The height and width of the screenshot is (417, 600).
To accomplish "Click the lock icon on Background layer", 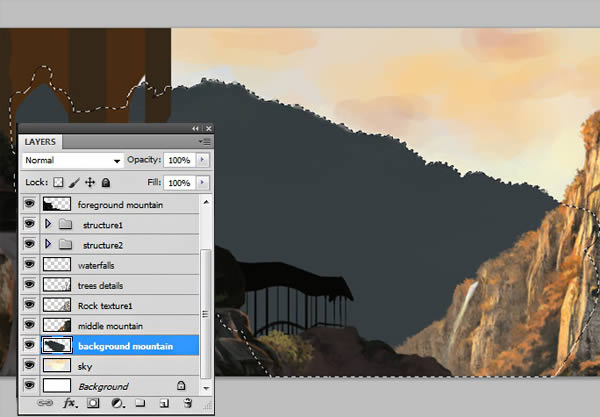I will 181,386.
